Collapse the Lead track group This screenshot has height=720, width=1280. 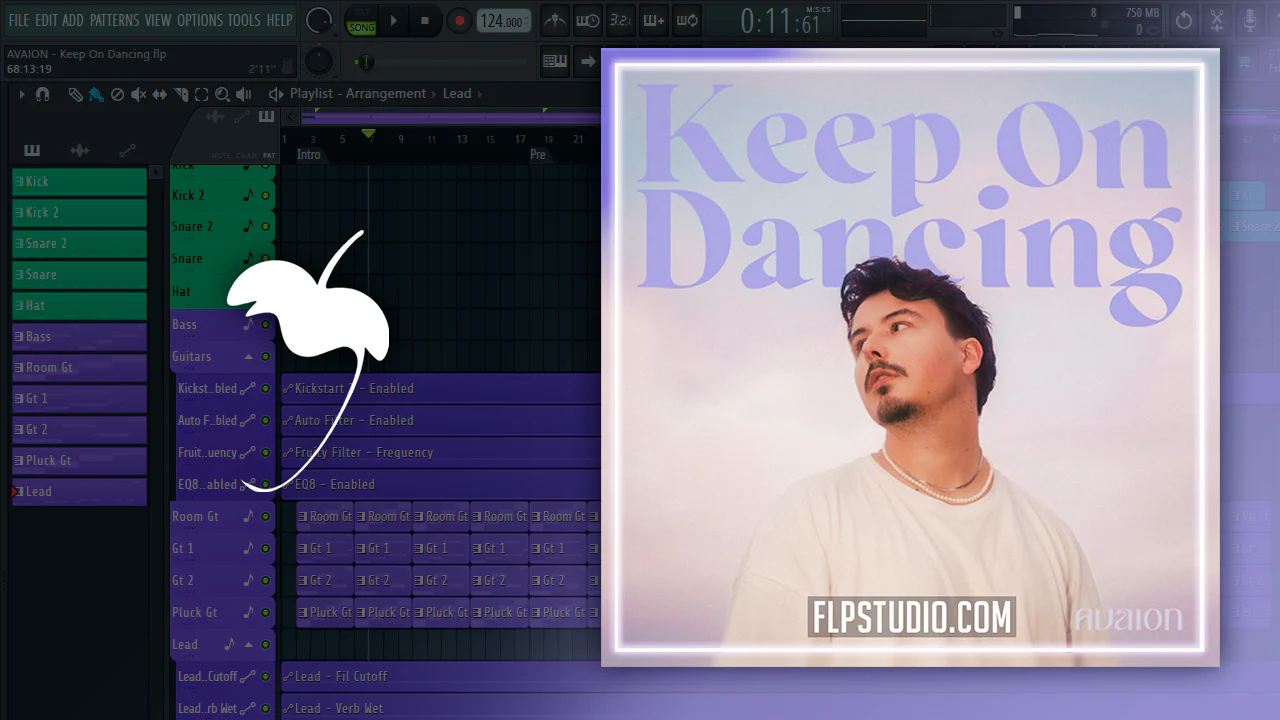[248, 645]
